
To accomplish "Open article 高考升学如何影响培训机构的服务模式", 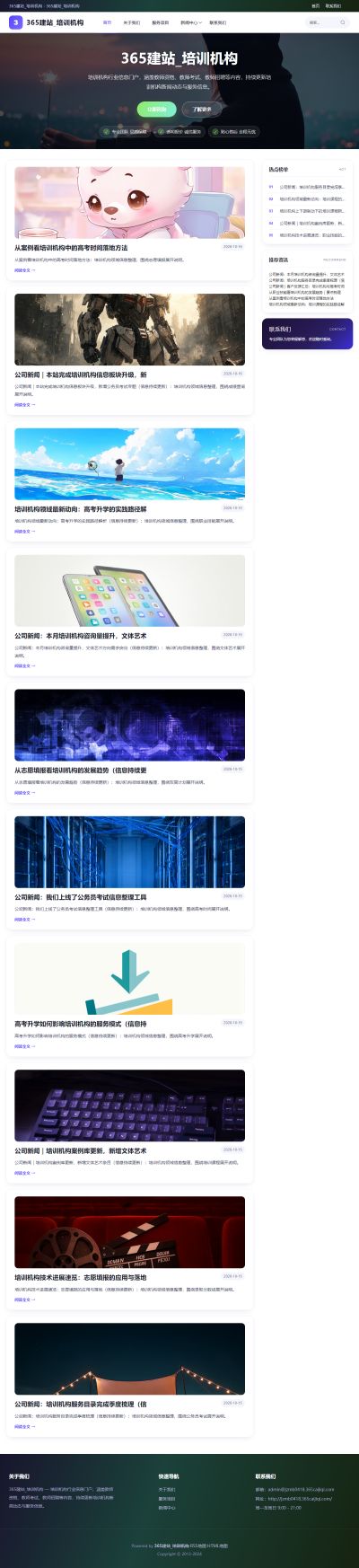I will tap(81, 1024).
